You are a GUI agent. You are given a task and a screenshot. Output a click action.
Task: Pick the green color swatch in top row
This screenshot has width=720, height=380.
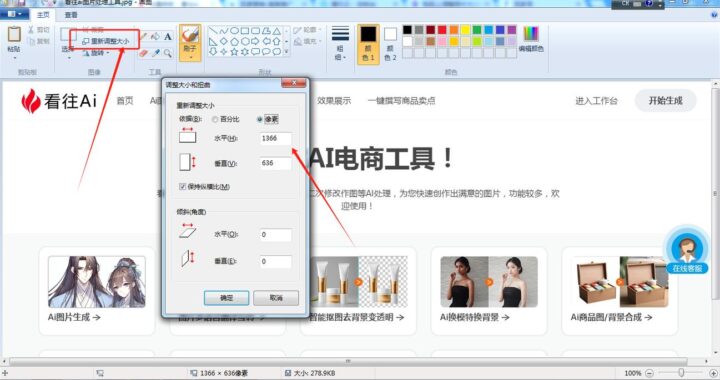pyautogui.click(x=477, y=30)
